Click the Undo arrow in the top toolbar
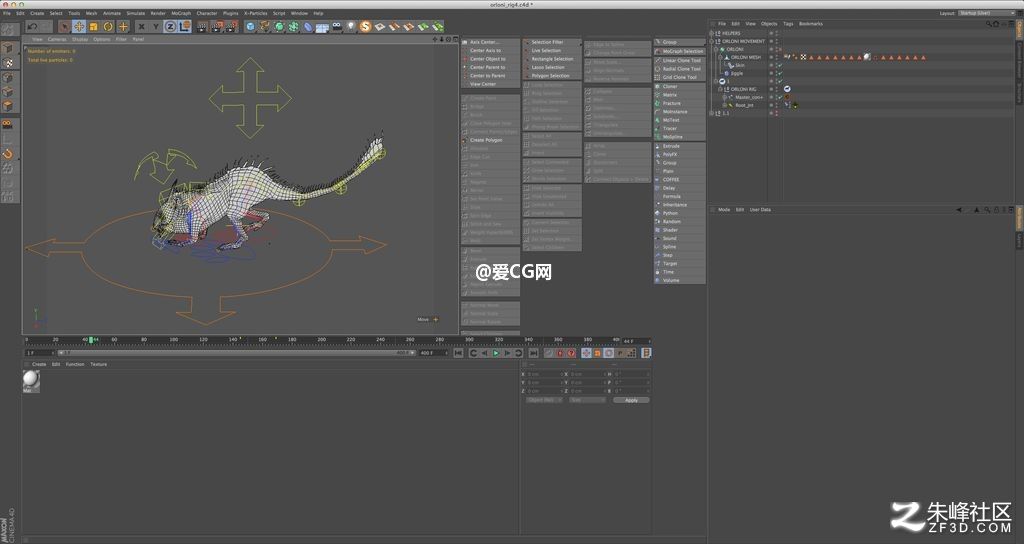This screenshot has width=1024, height=544. pyautogui.click(x=32, y=26)
